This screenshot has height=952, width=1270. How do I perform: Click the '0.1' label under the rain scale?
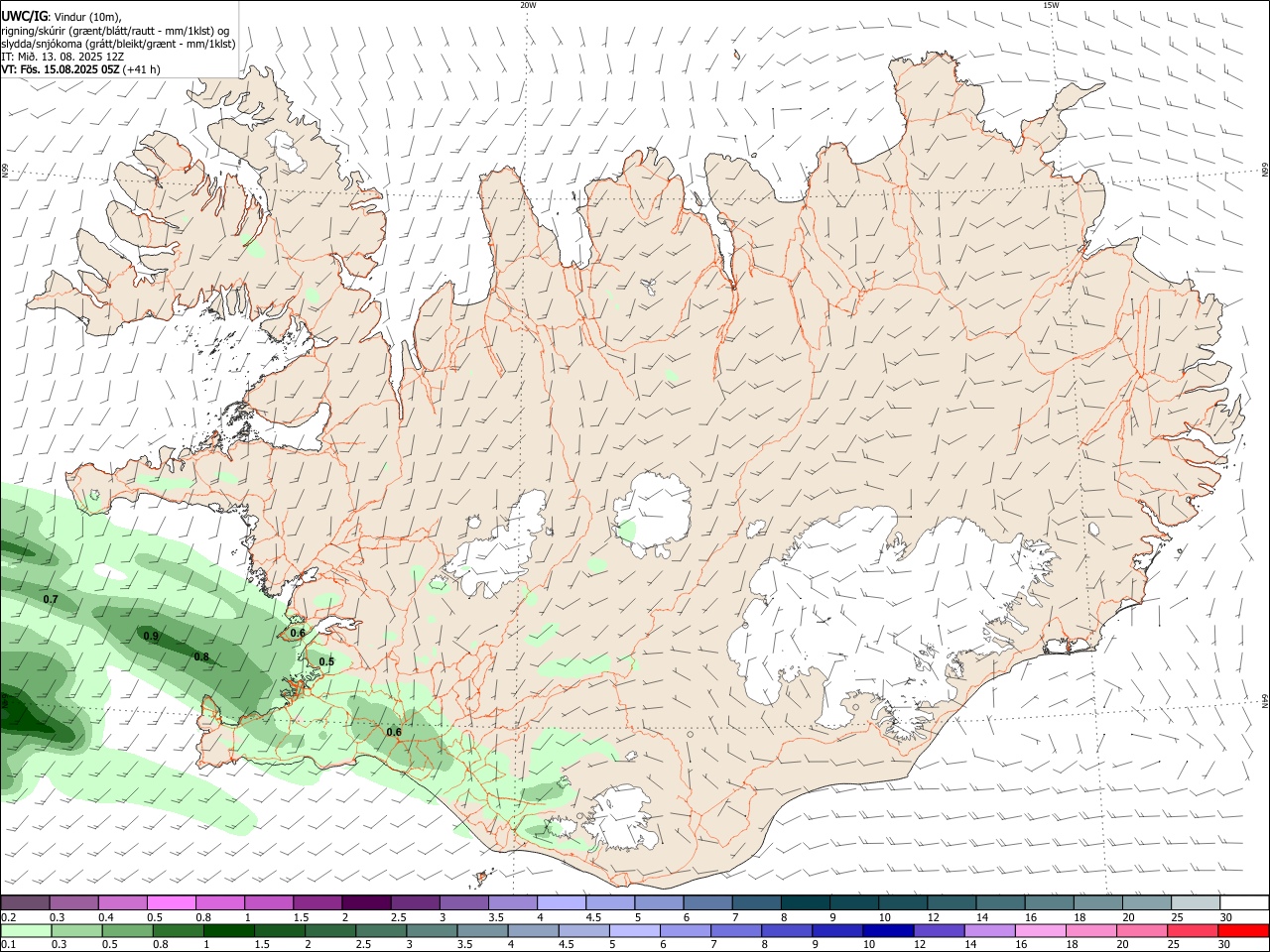click(x=7, y=945)
